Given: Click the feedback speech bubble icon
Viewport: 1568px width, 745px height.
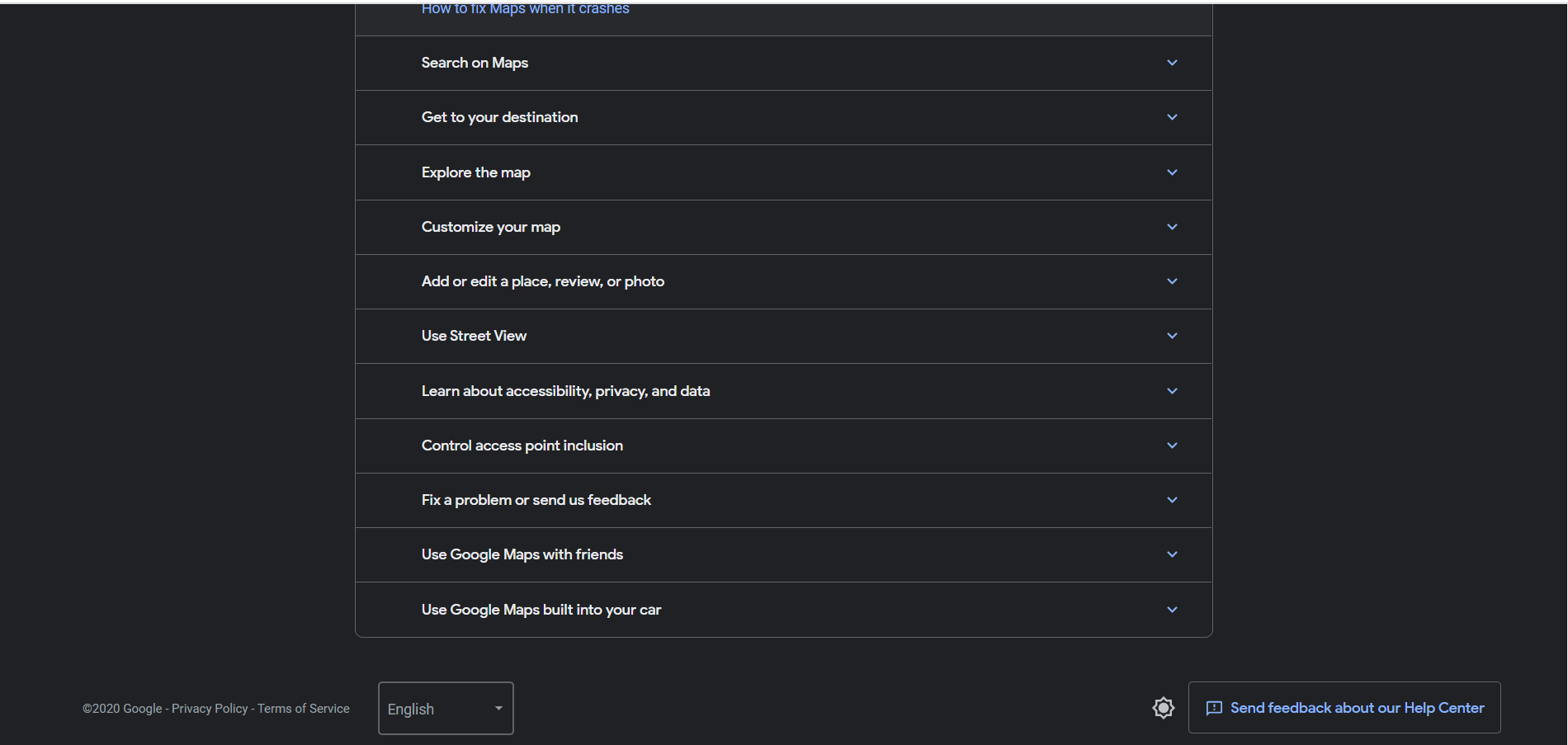Looking at the screenshot, I should [x=1214, y=708].
